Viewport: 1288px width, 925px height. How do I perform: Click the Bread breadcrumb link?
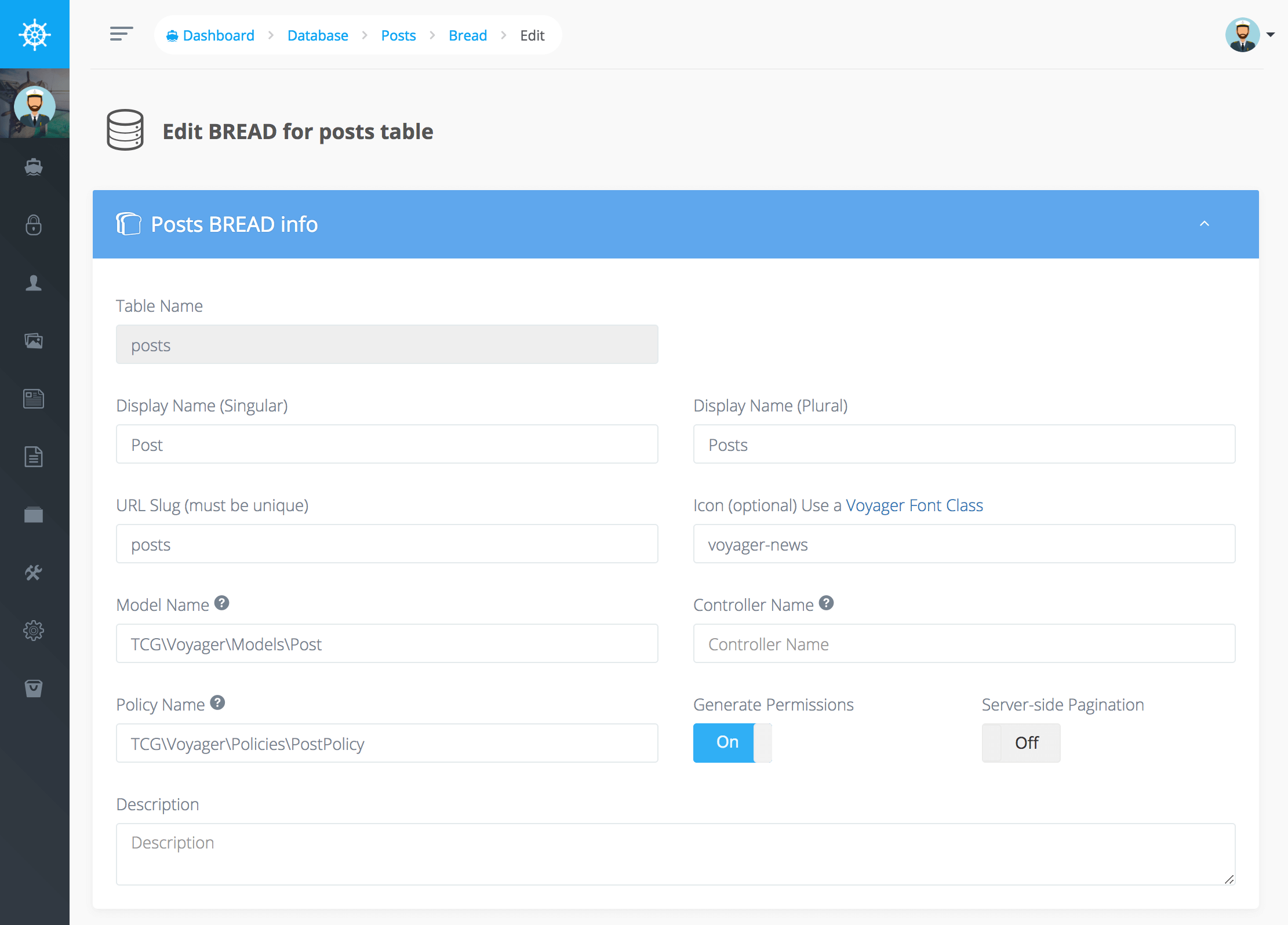tap(467, 35)
